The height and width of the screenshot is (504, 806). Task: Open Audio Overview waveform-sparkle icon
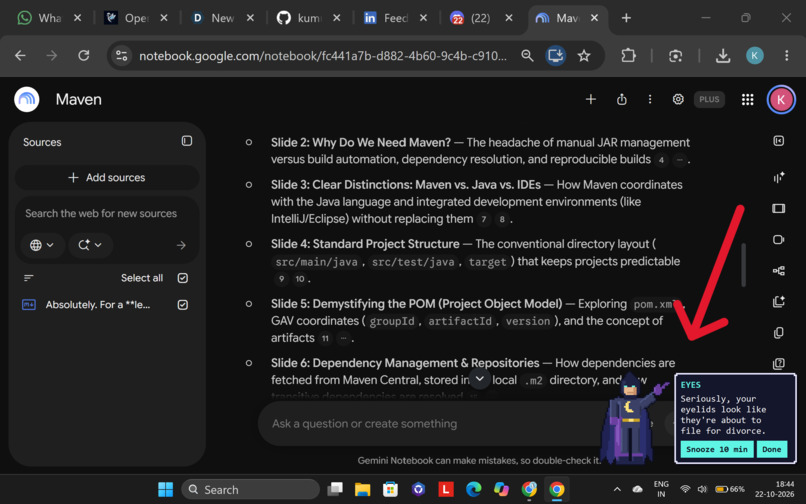point(778,177)
